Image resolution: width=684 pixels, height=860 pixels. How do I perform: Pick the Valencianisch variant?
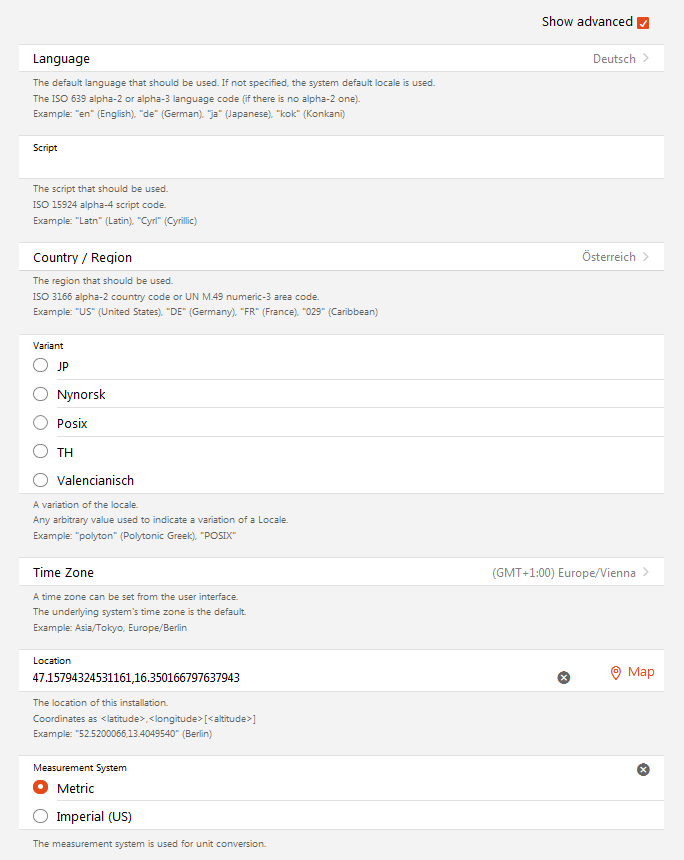[41, 480]
